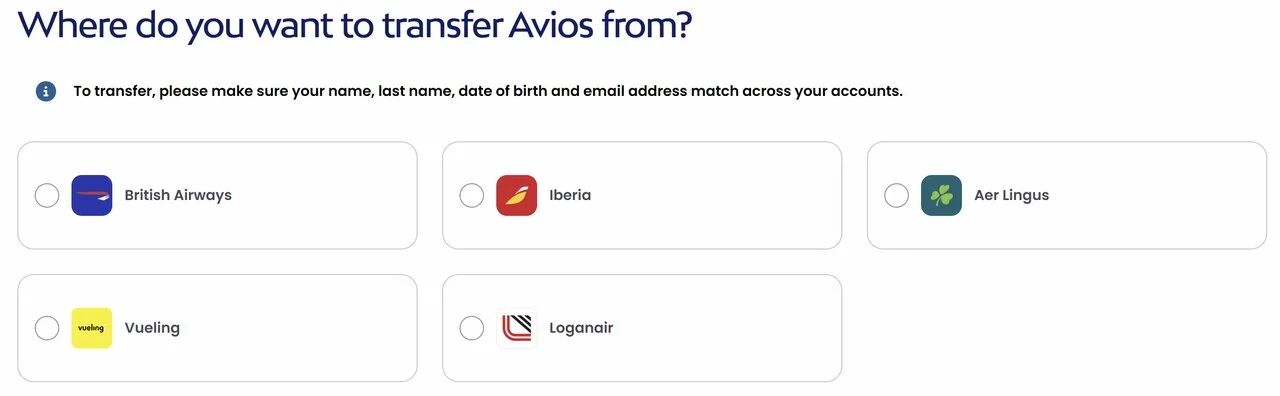
Task: Click the British Airways speedmarque logo
Action: click(92, 195)
